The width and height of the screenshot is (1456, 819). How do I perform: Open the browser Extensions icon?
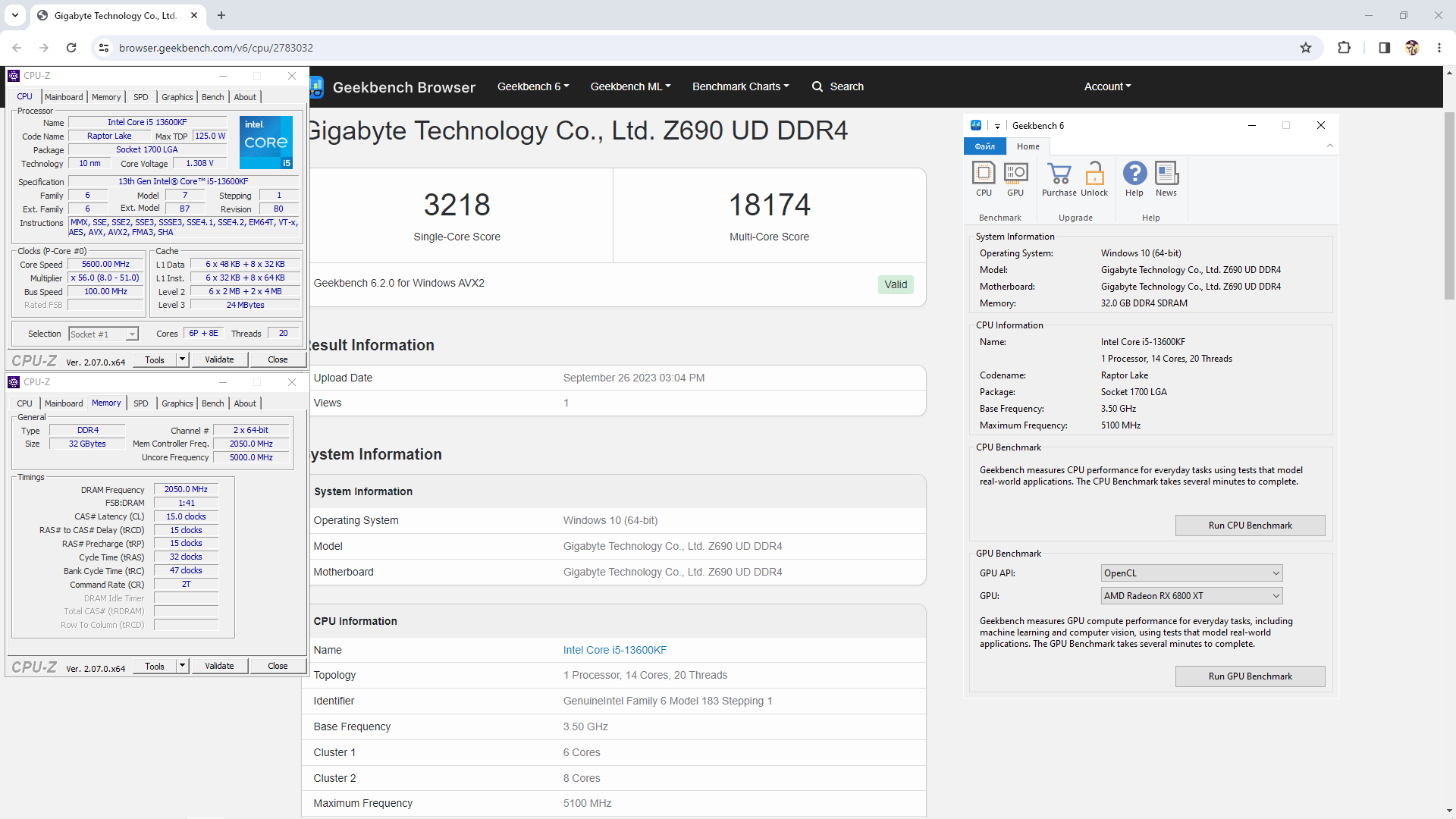(x=1344, y=47)
